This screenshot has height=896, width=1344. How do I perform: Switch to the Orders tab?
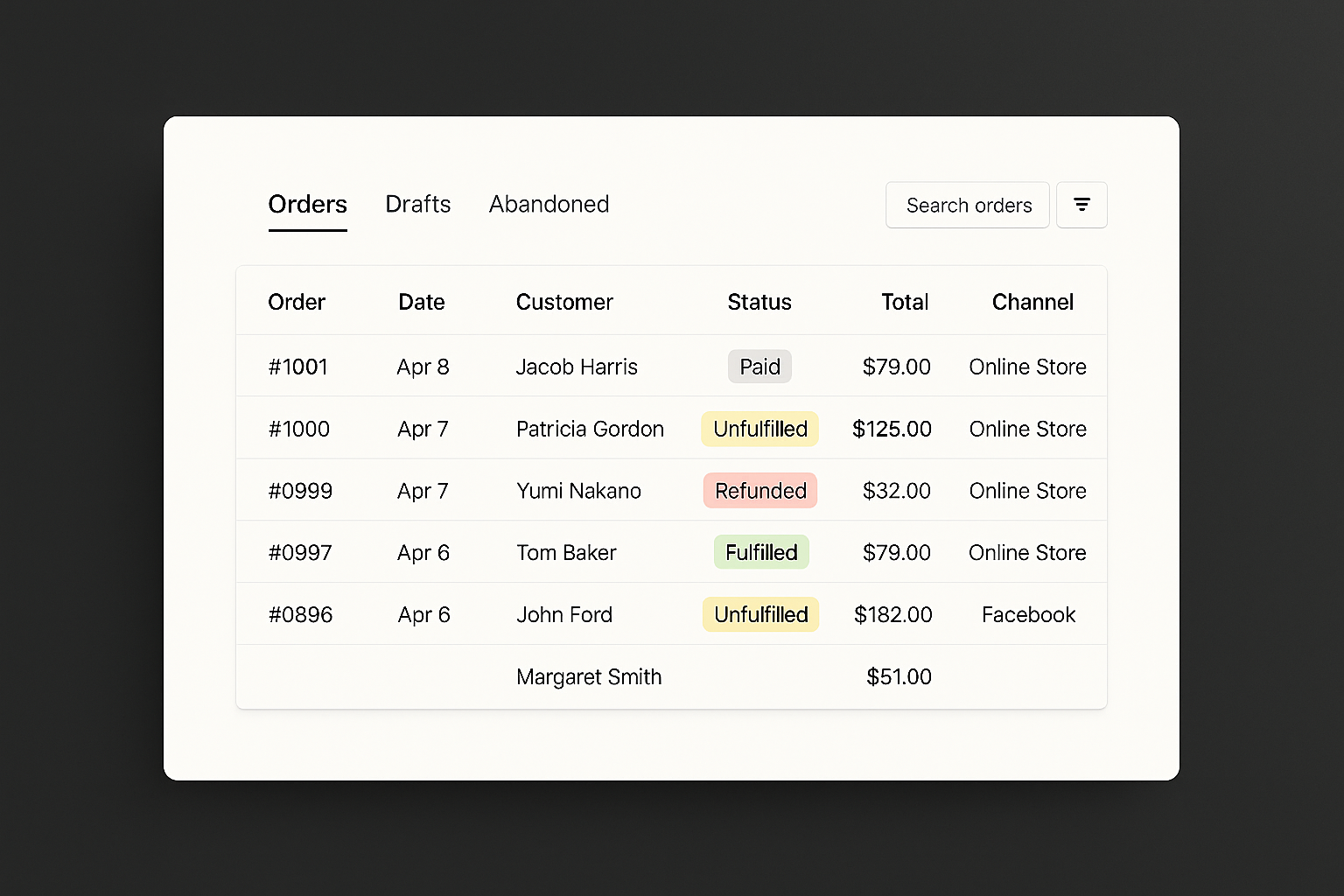307,205
